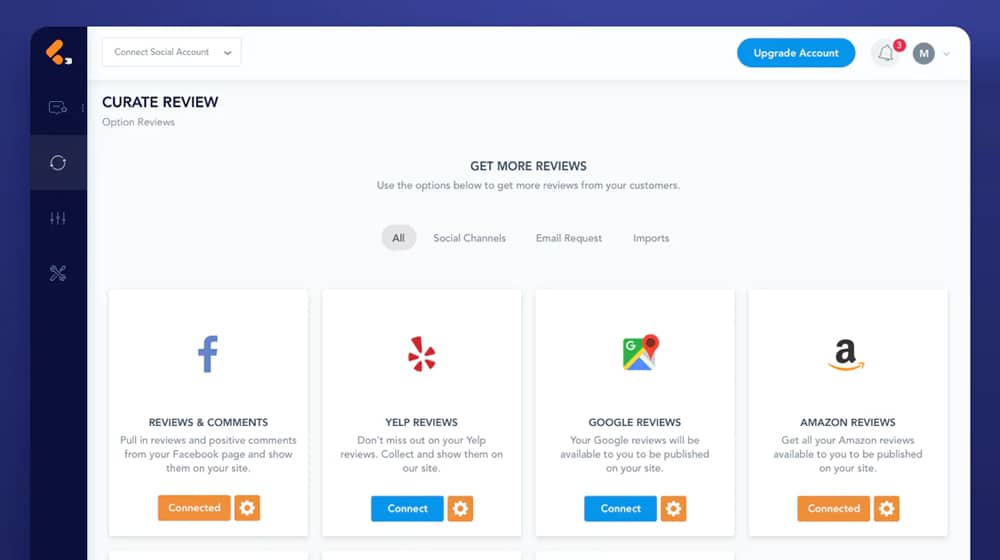The width and height of the screenshot is (1000, 560).
Task: Open gear settings for Yelp Reviews
Action: pos(460,508)
